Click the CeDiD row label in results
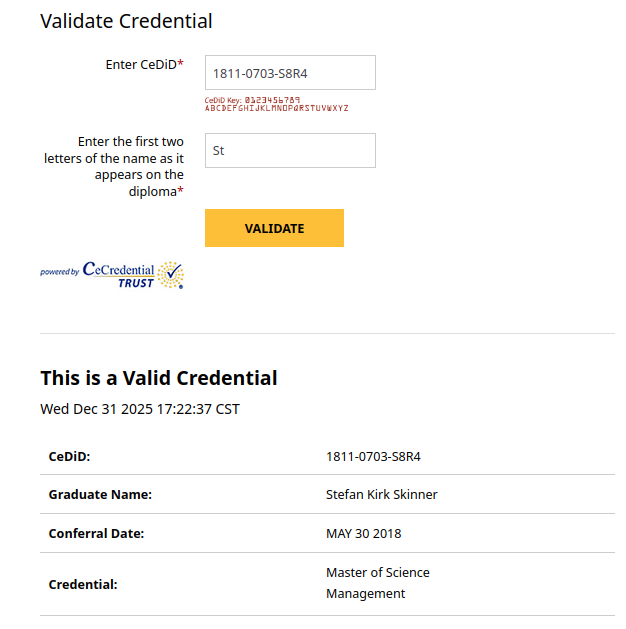Viewport: 626px width, 629px height. tap(69, 456)
